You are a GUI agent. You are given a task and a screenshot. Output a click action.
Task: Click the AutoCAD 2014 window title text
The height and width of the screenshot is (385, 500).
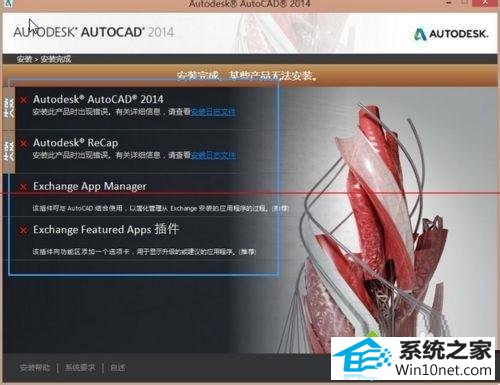coord(250,4)
